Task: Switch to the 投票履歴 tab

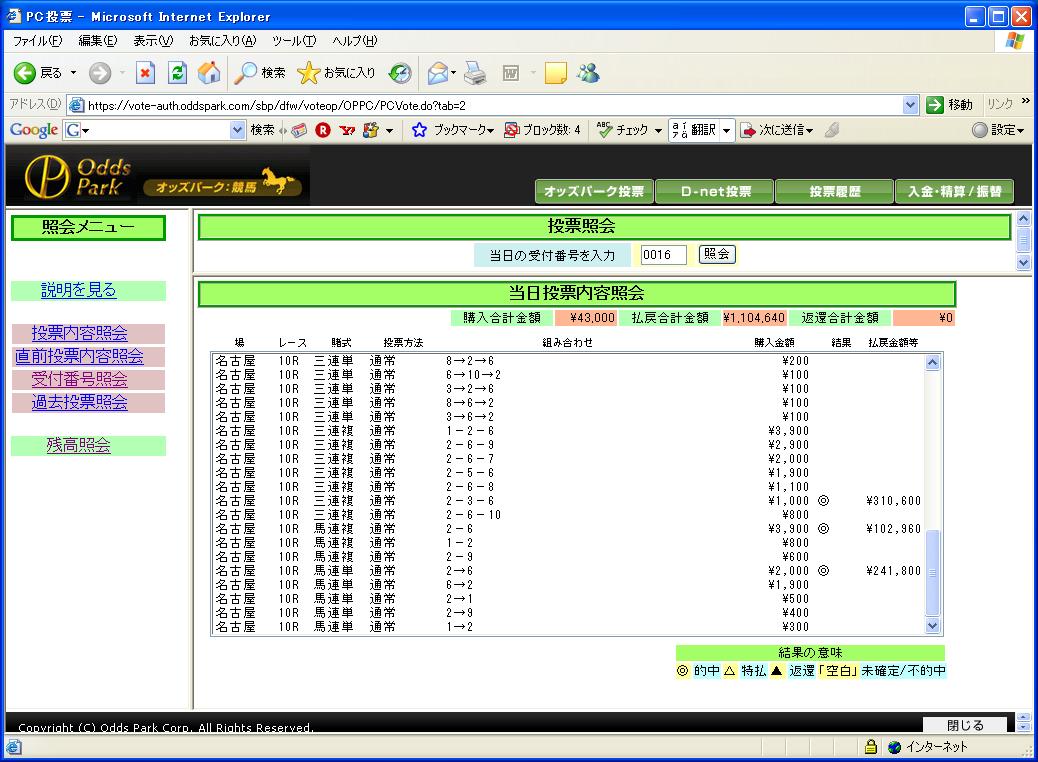Action: [x=835, y=191]
